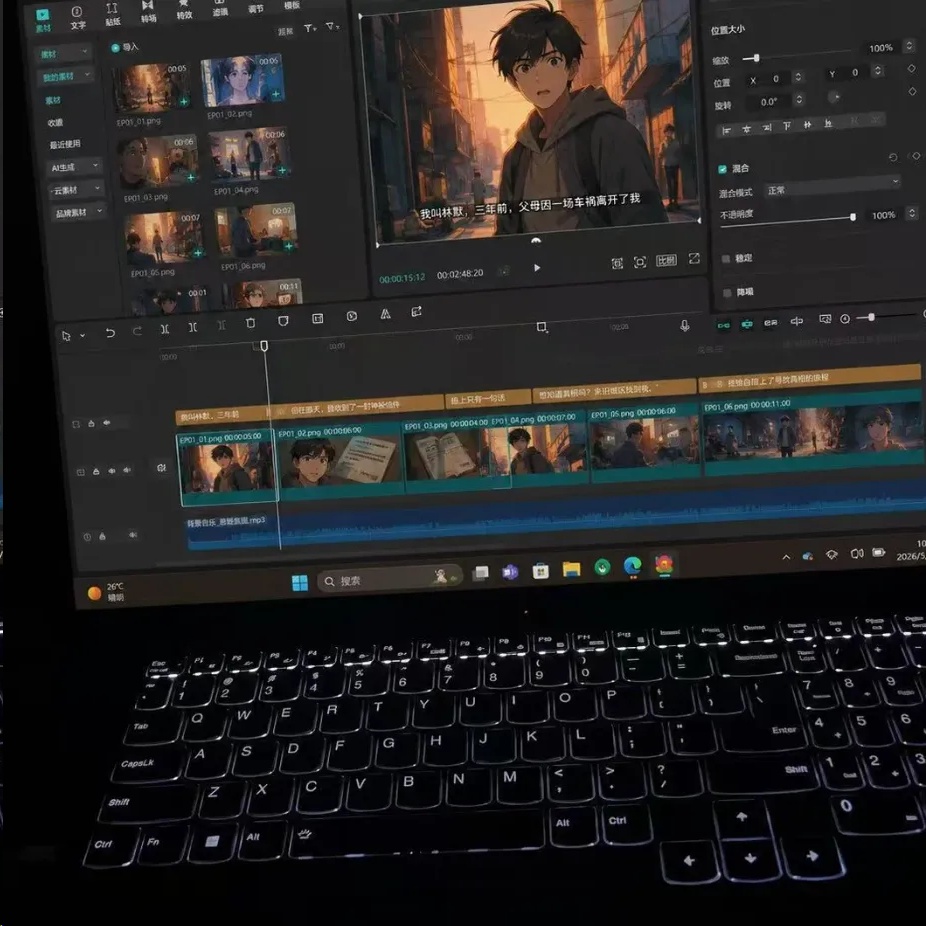This screenshot has height=926, width=926.
Task: Enable the 稳定 stabilize checkbox
Action: point(726,259)
